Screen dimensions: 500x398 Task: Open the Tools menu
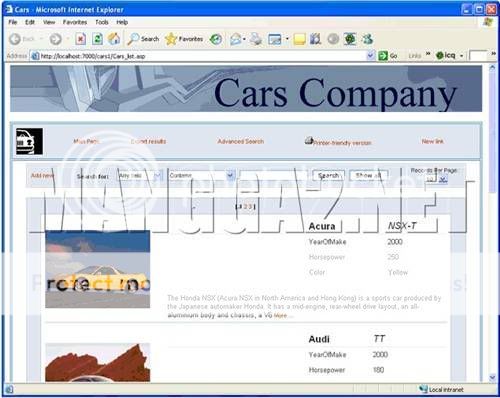click(102, 22)
